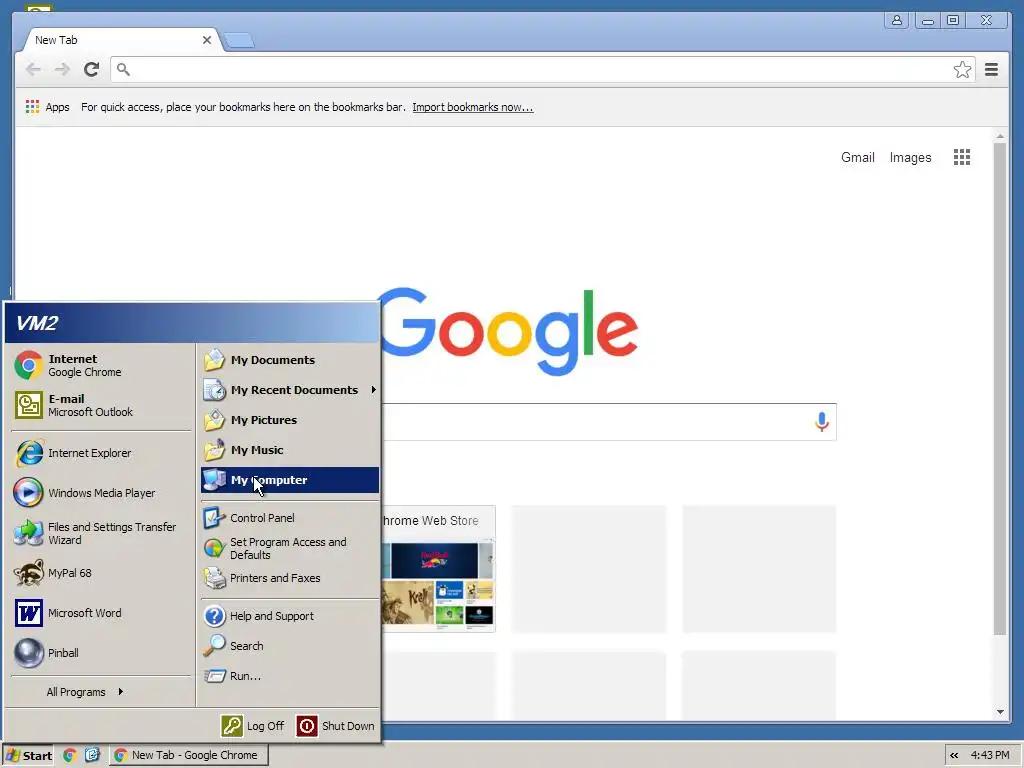Viewport: 1024px width, 768px height.
Task: Close the New Tab tab
Action: click(207, 40)
